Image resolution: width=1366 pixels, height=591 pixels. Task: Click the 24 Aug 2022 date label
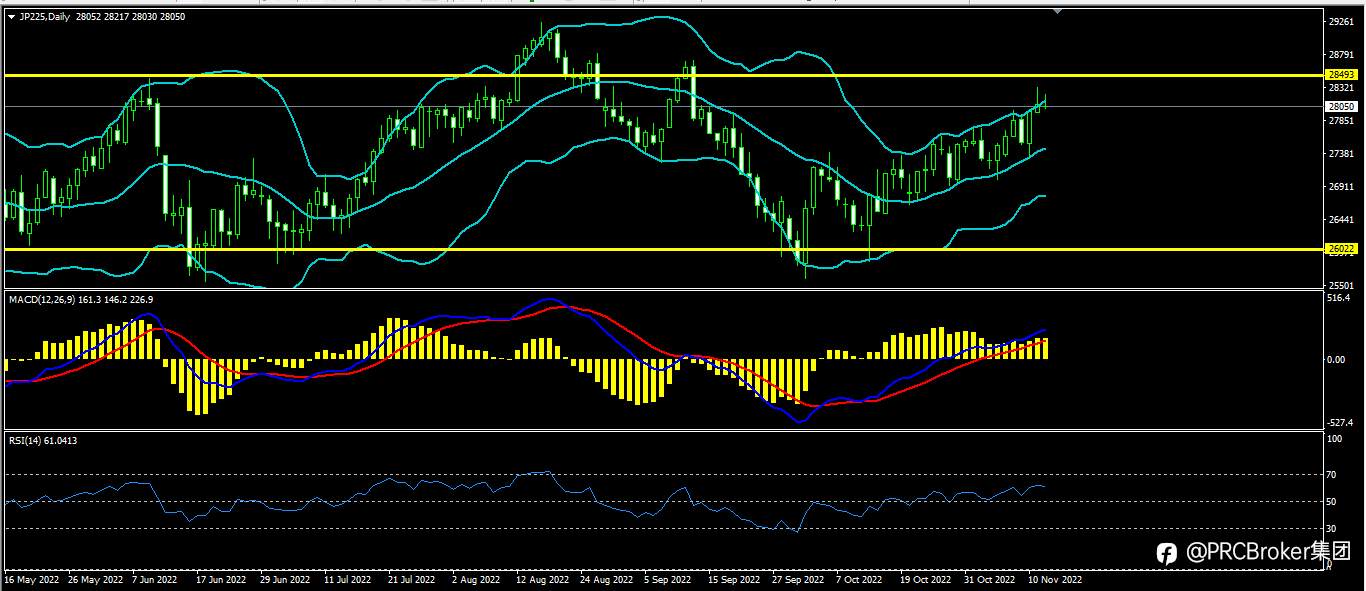[606, 579]
